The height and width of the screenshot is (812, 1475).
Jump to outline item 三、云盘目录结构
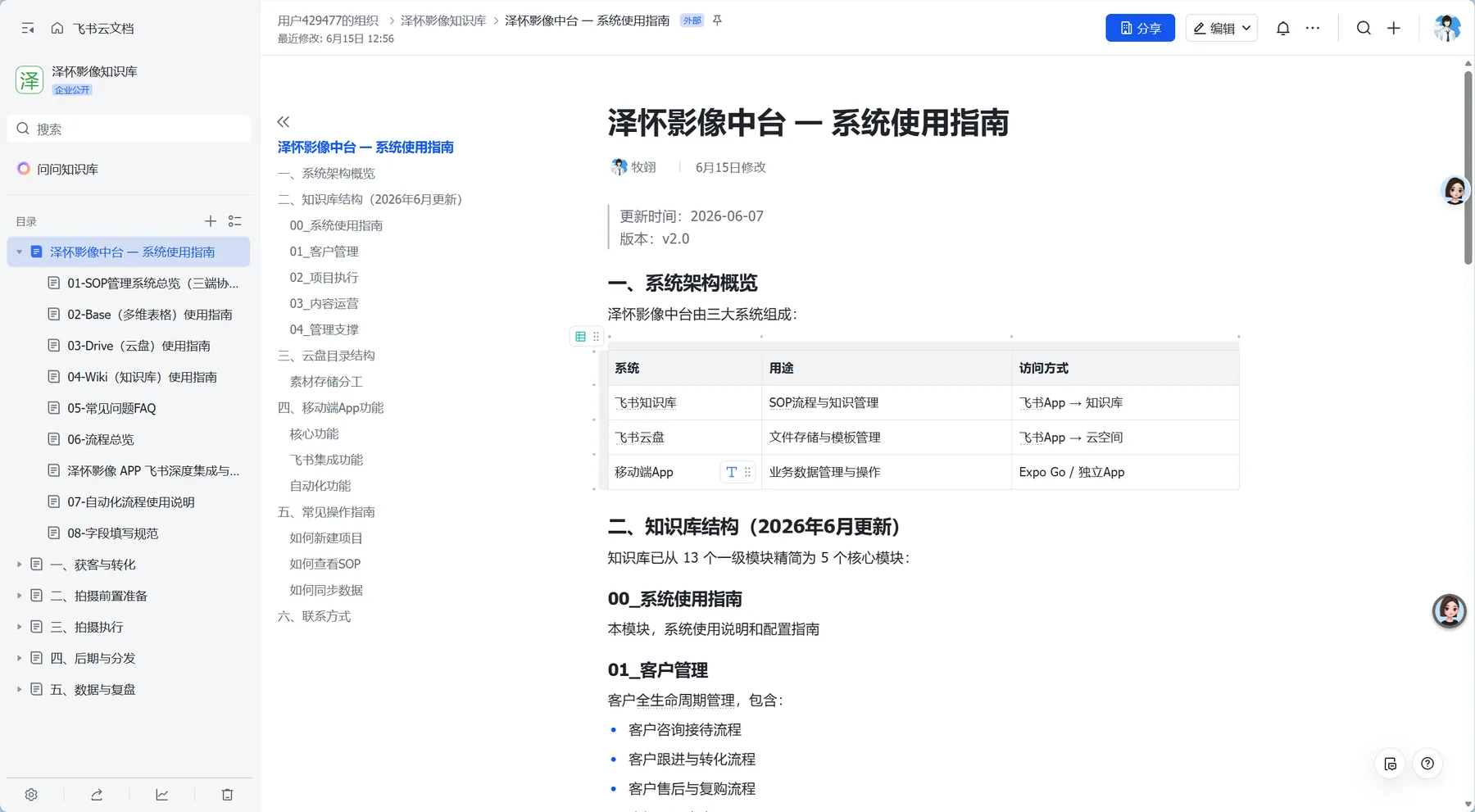click(x=326, y=356)
